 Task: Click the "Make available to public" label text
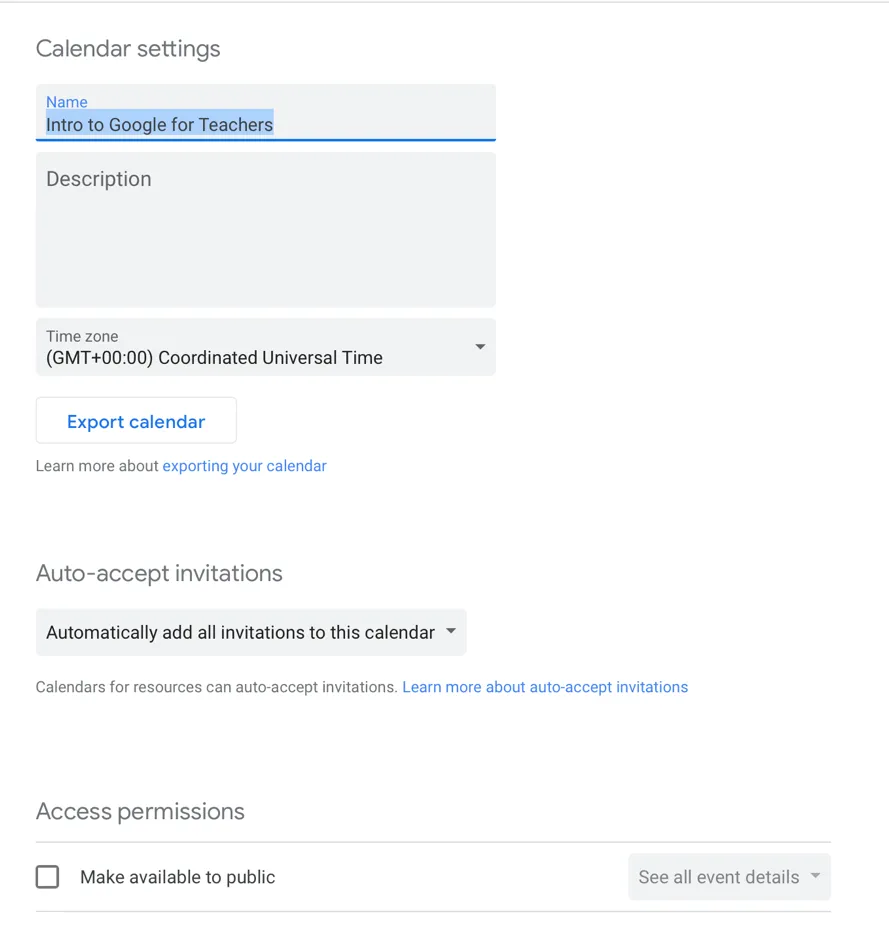177,877
